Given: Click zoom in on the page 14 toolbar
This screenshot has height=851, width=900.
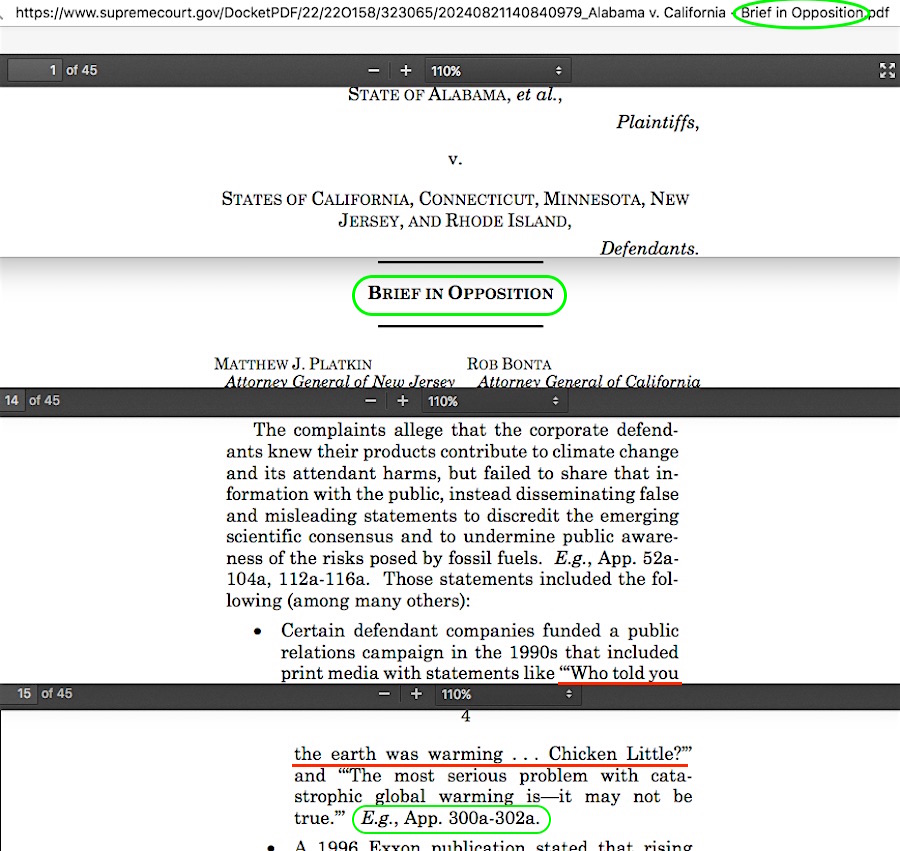Looking at the screenshot, I should point(403,401).
